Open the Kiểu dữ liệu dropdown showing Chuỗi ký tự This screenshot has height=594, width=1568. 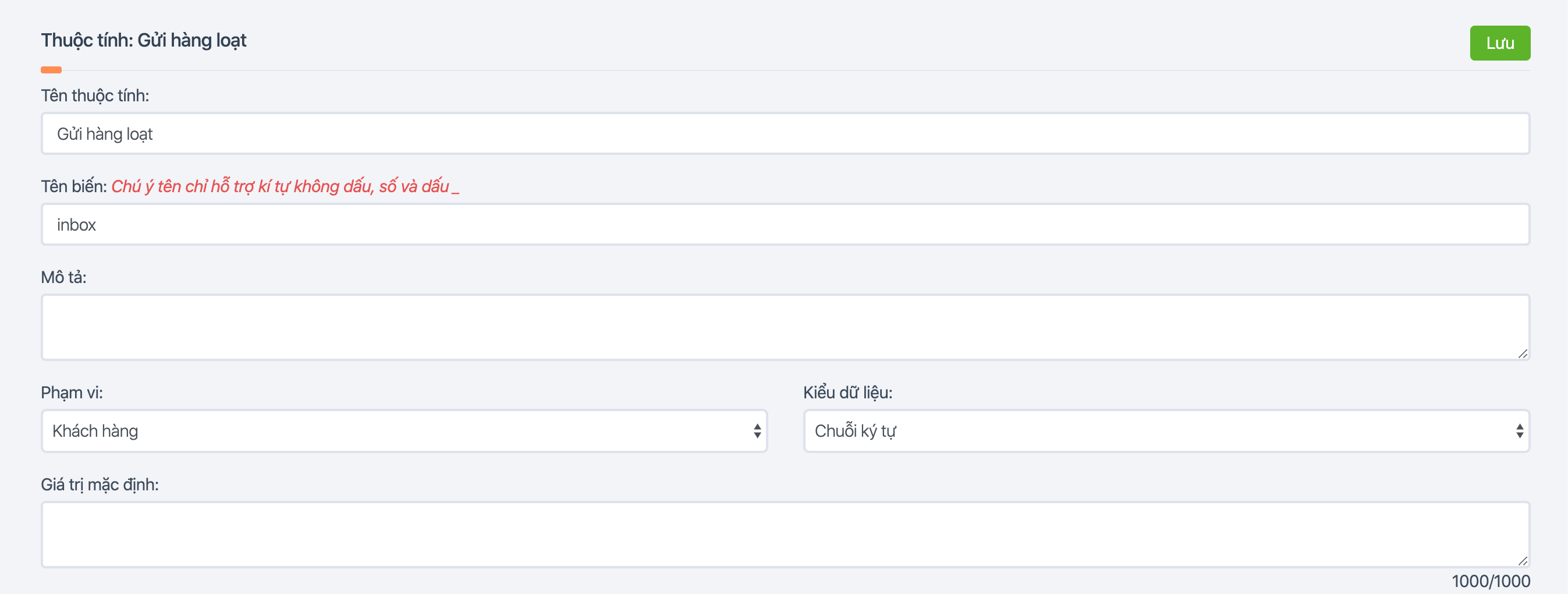click(x=1166, y=431)
